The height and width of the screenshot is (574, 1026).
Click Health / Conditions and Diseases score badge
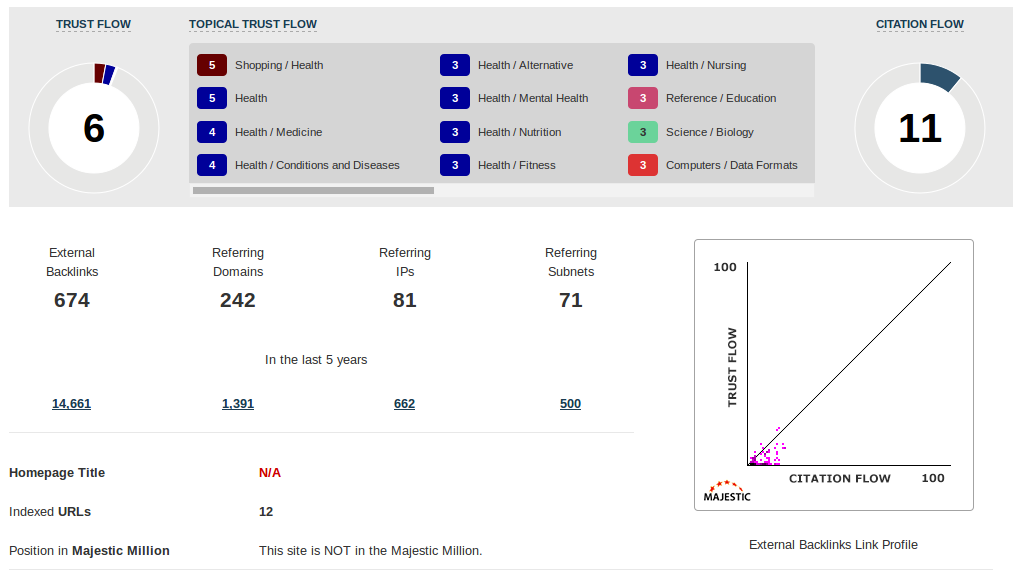pyautogui.click(x=212, y=165)
